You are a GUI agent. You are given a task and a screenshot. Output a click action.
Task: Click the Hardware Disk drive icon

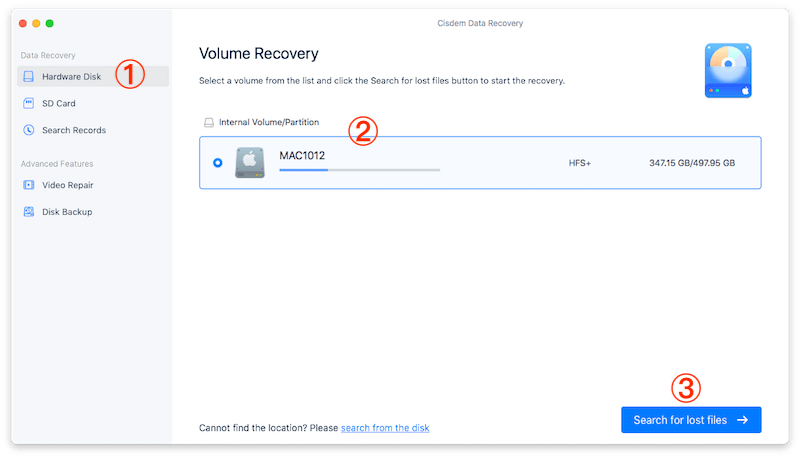(29, 76)
